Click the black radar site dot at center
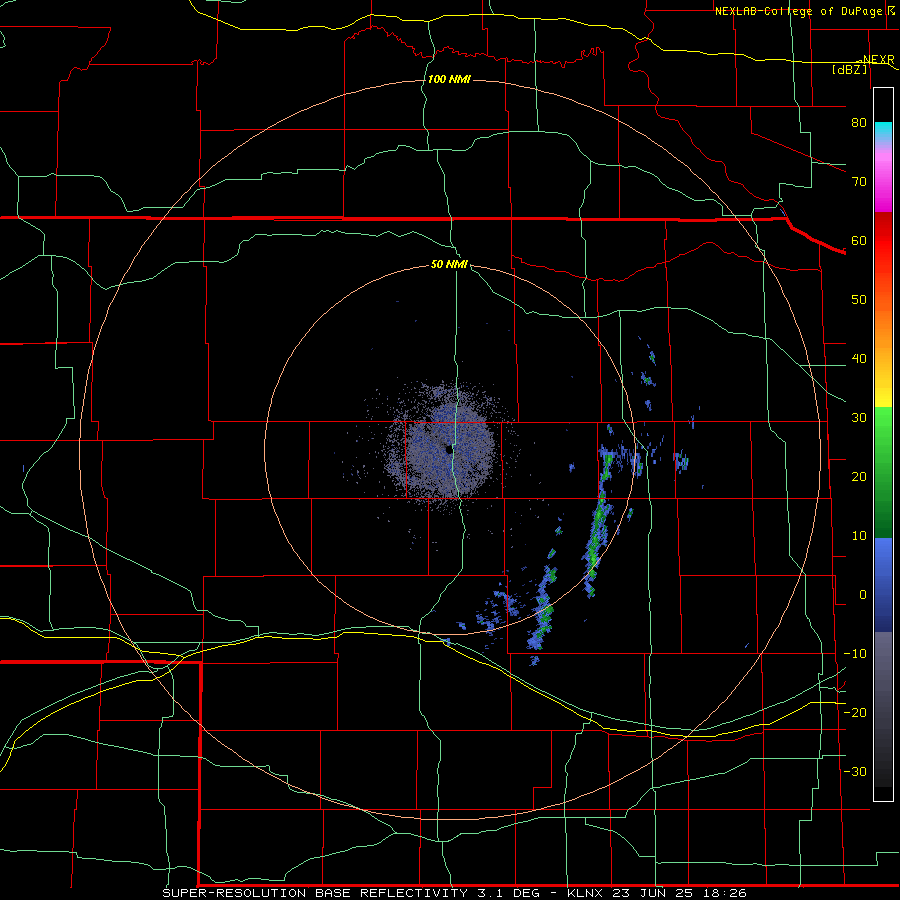This screenshot has width=900, height=900. (x=448, y=449)
